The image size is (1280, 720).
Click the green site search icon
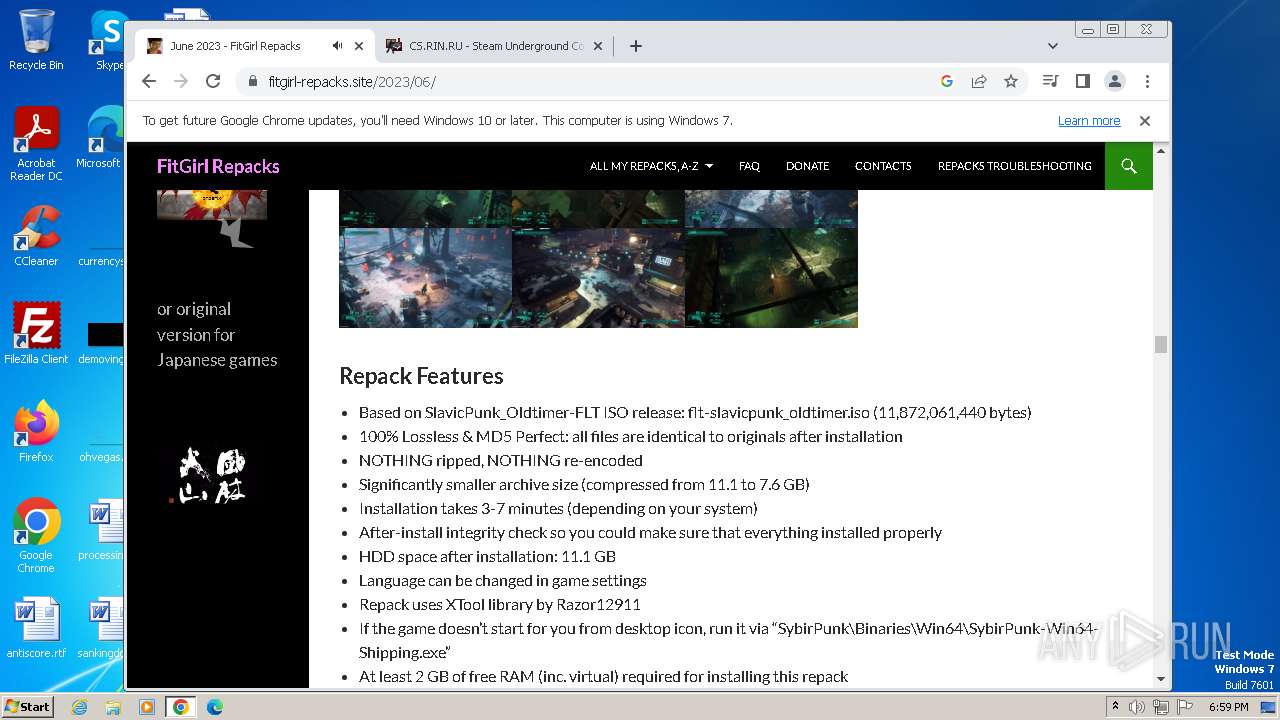[x=1129, y=166]
